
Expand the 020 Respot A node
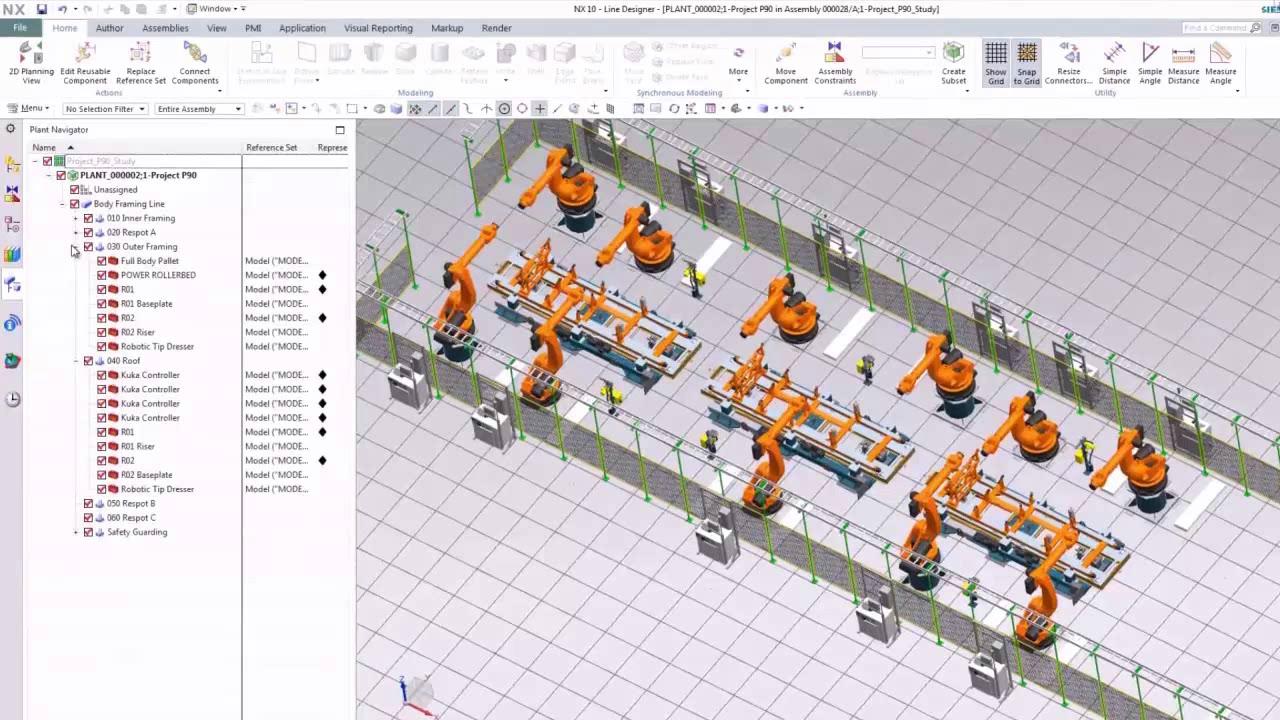76,233
